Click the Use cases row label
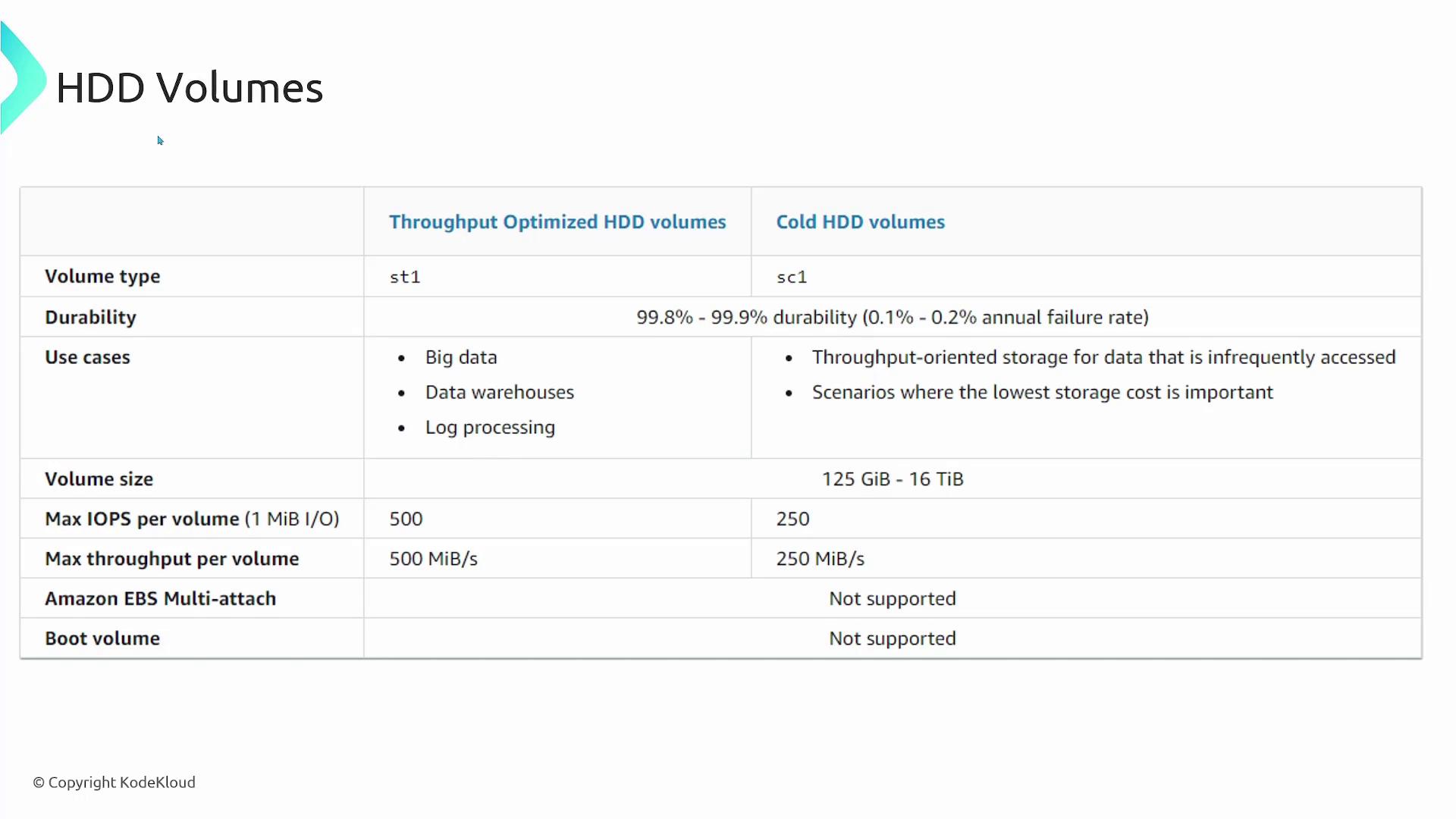The image size is (1456, 819). (87, 357)
